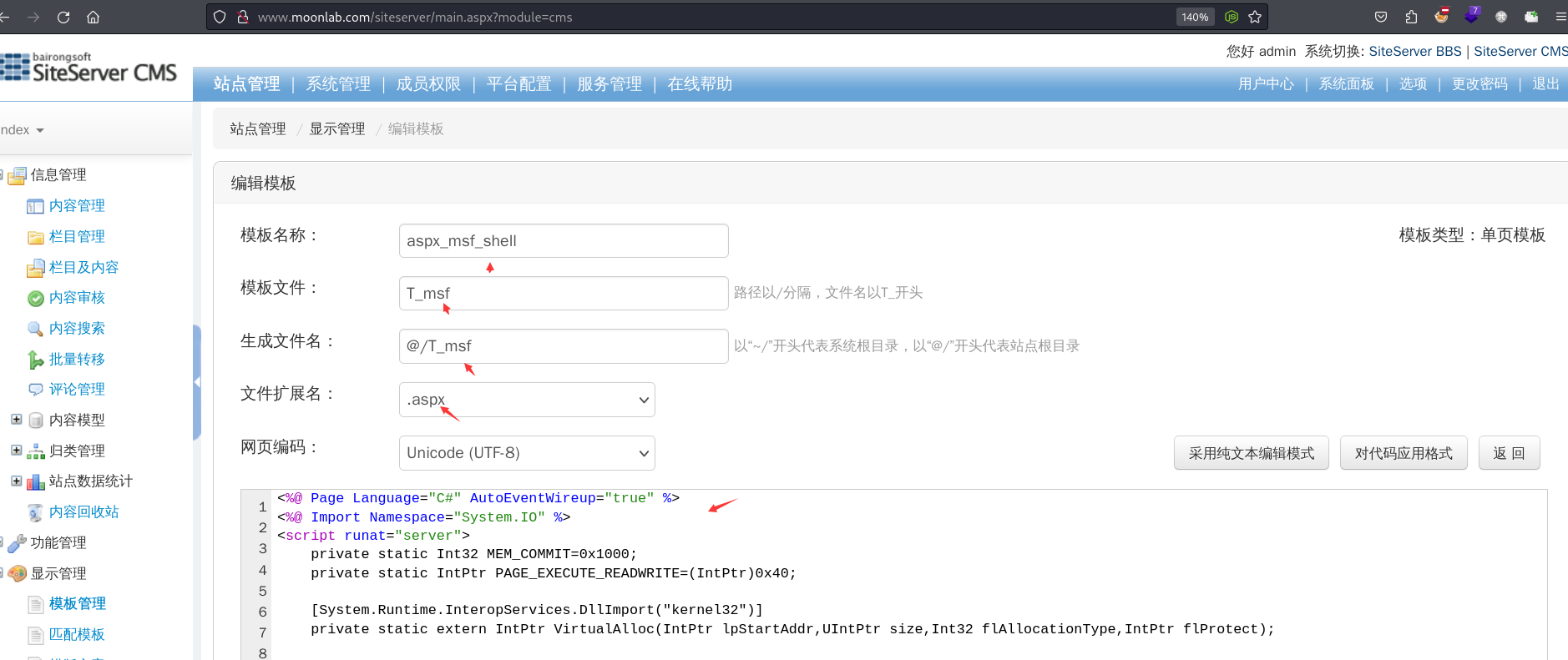Viewport: 1568px width, 660px height.
Task: Click the 归类管理 hierarchy icon
Action: click(x=35, y=451)
